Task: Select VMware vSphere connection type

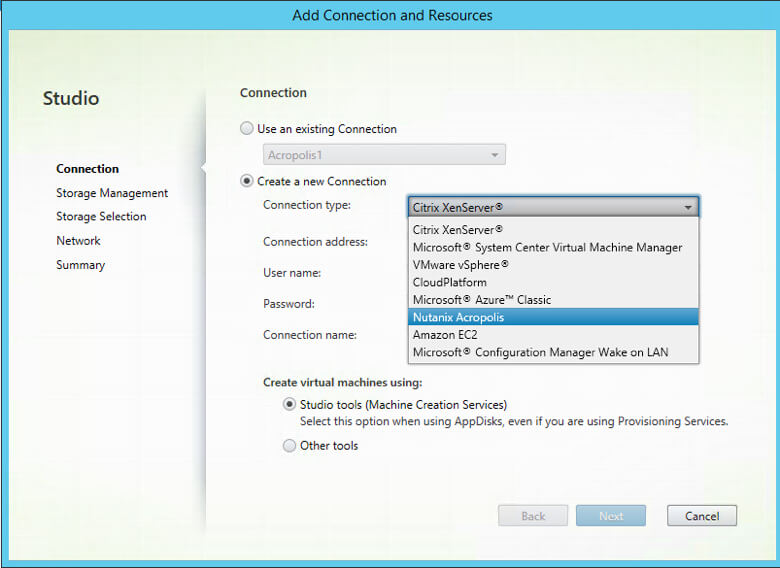Action: pyautogui.click(x=461, y=265)
